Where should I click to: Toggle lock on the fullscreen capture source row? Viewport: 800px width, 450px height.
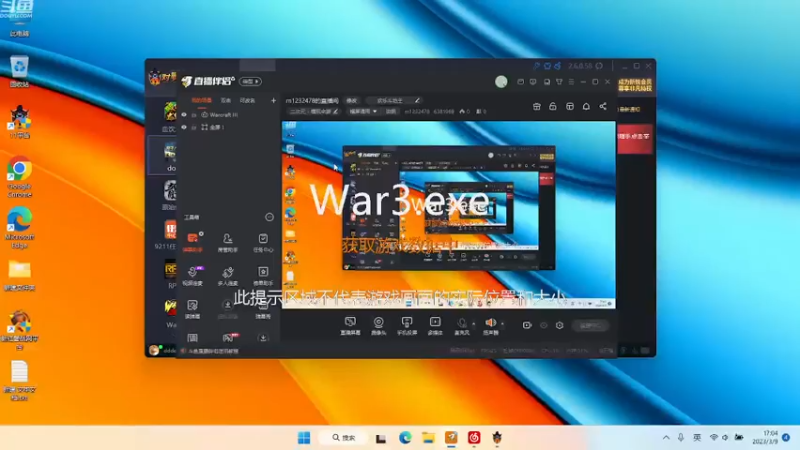194,127
